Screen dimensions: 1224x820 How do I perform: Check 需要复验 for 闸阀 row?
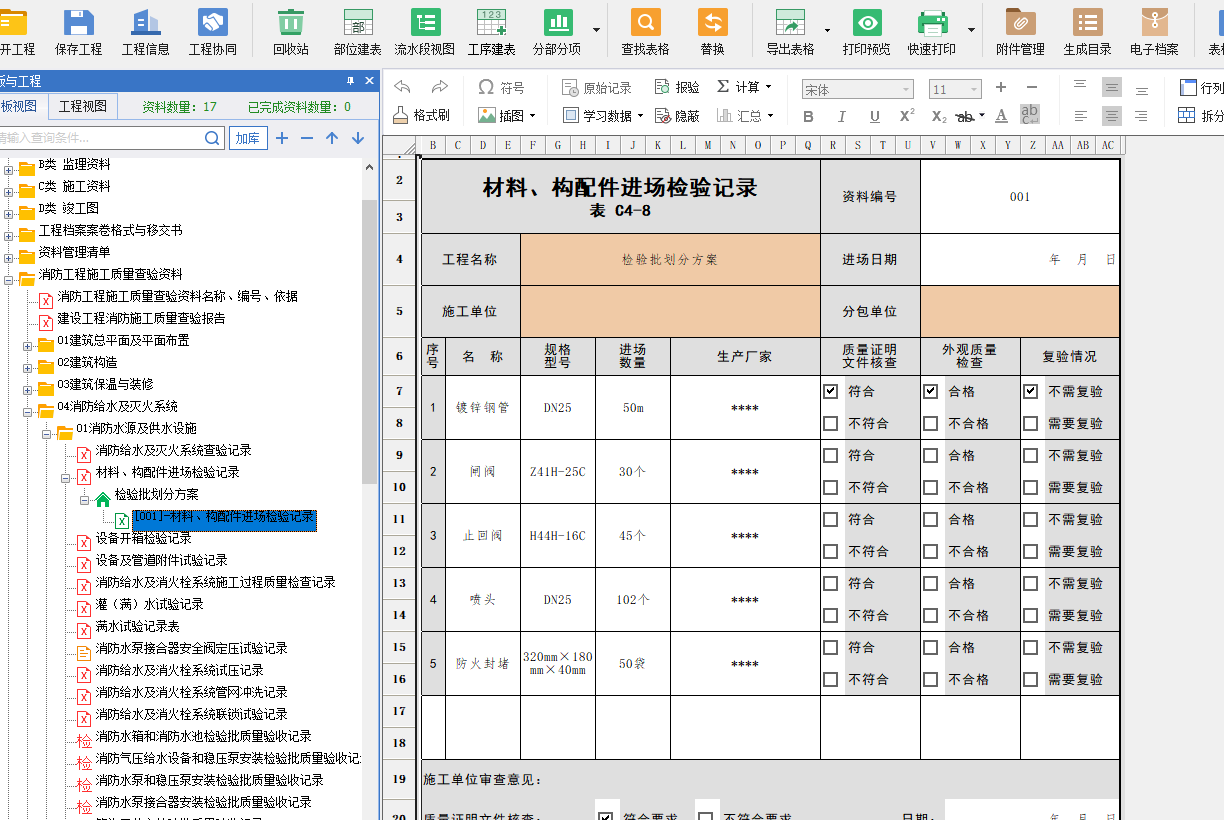pyautogui.click(x=1030, y=487)
